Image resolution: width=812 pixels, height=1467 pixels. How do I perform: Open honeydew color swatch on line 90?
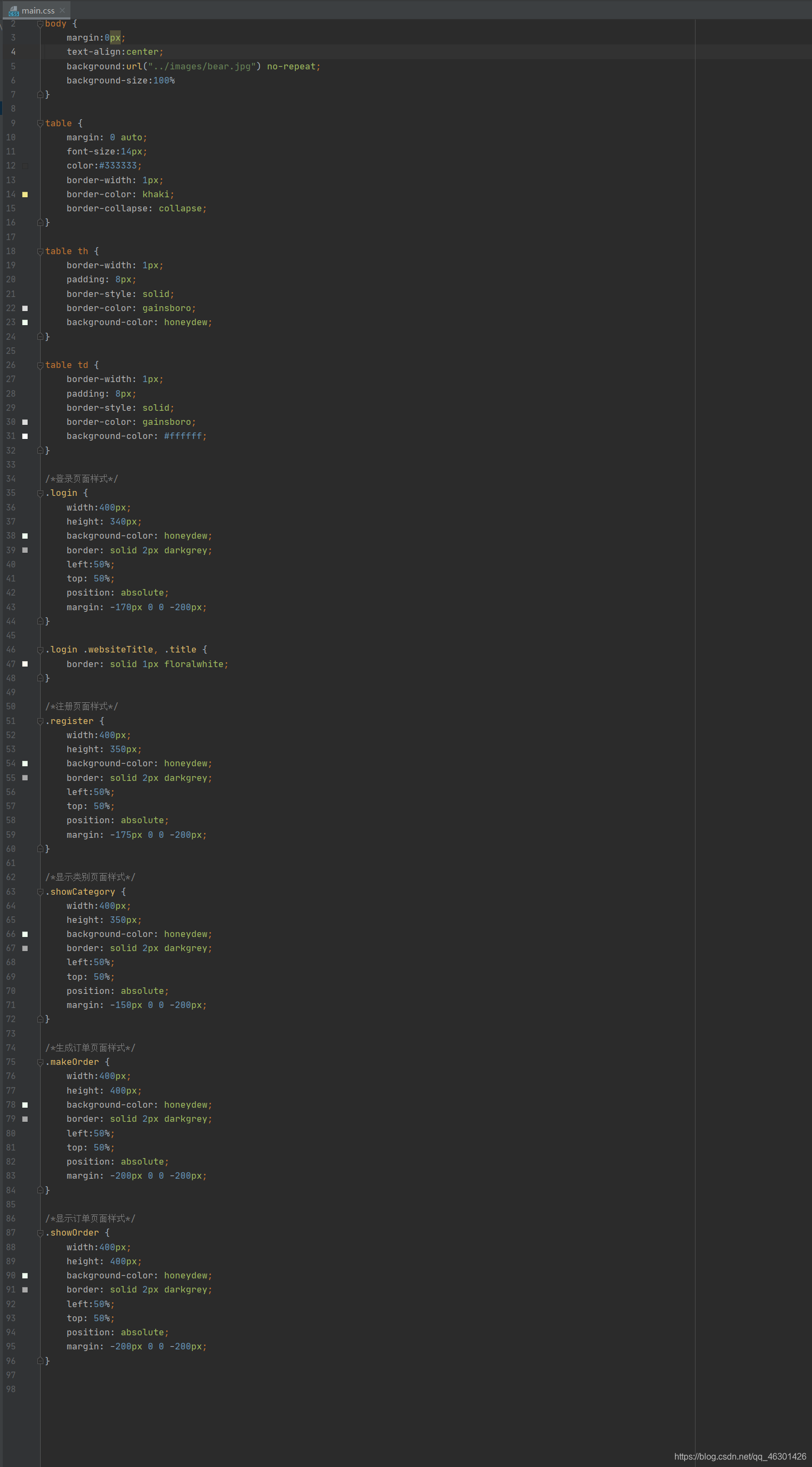tap(25, 1276)
